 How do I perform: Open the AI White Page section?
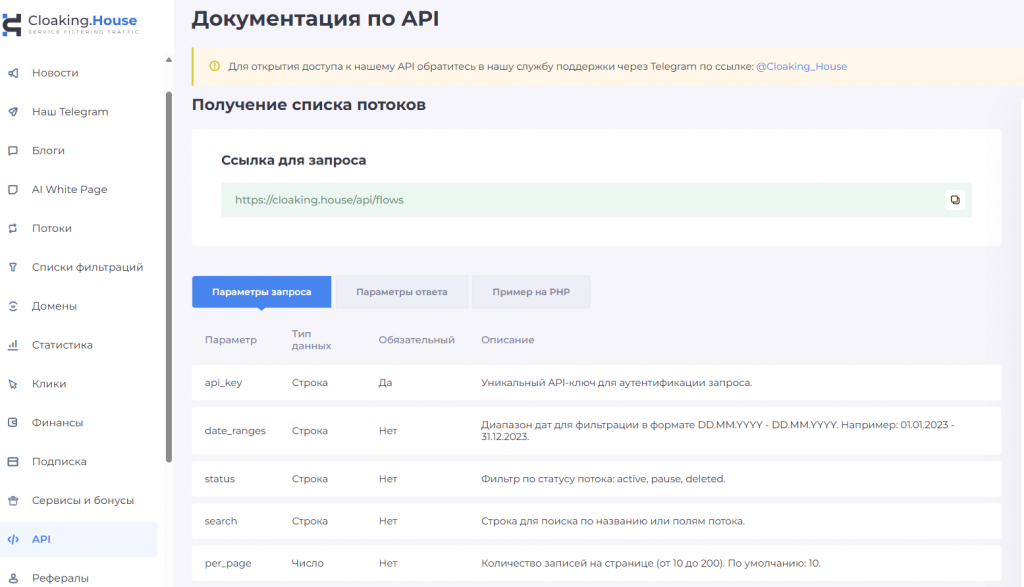tap(69, 189)
